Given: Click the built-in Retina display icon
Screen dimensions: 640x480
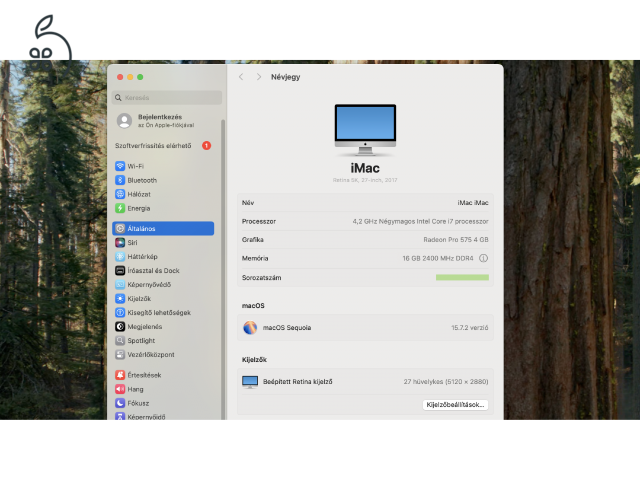Looking at the screenshot, I should [250, 382].
